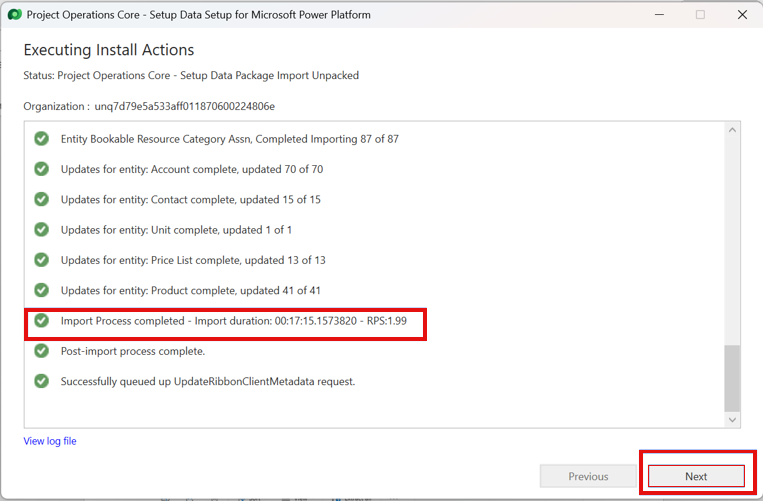This screenshot has height=501, width=763.
Task: Select 'Contact complete, updated 15 of 15' line
Action: pos(191,199)
